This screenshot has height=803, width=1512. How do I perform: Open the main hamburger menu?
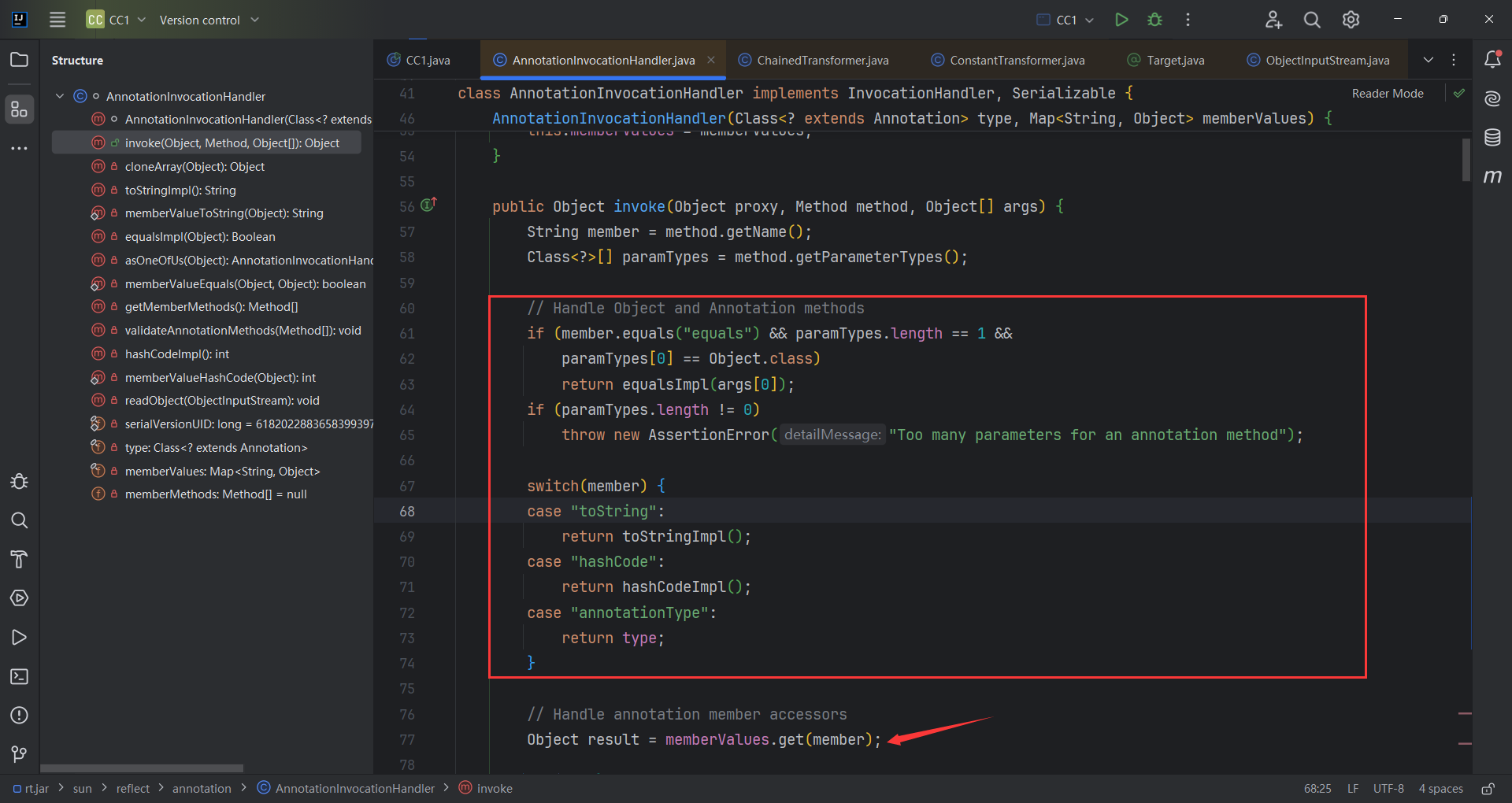pos(57,20)
